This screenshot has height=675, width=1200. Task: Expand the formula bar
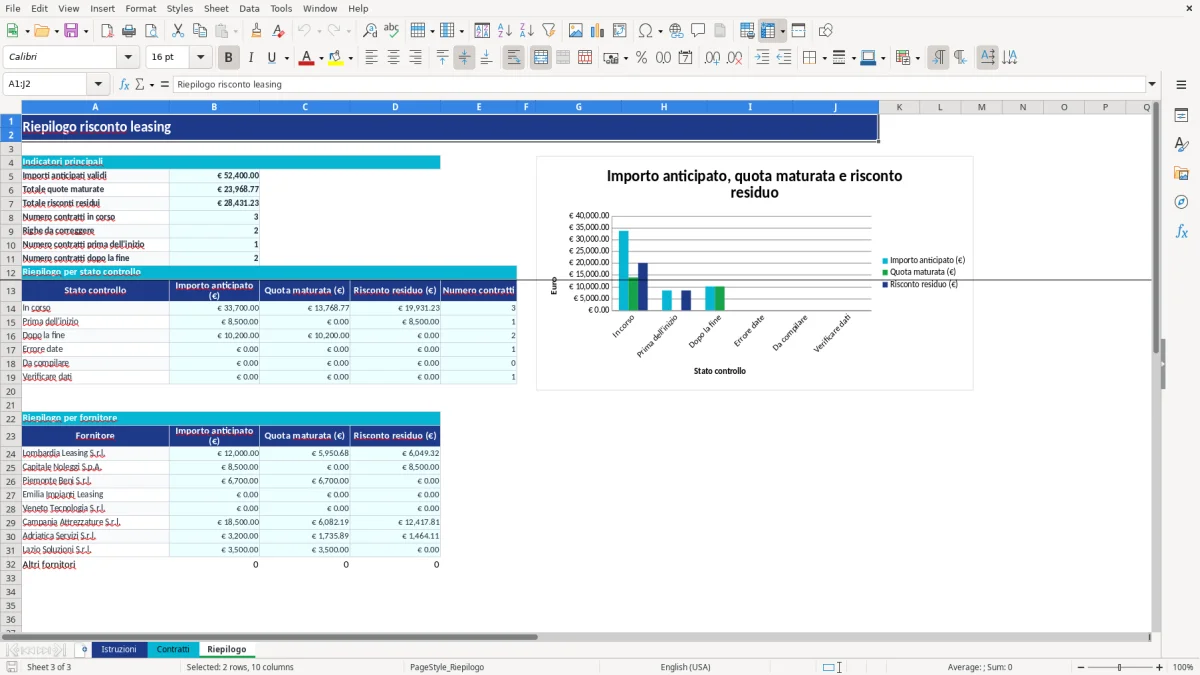(x=1152, y=84)
